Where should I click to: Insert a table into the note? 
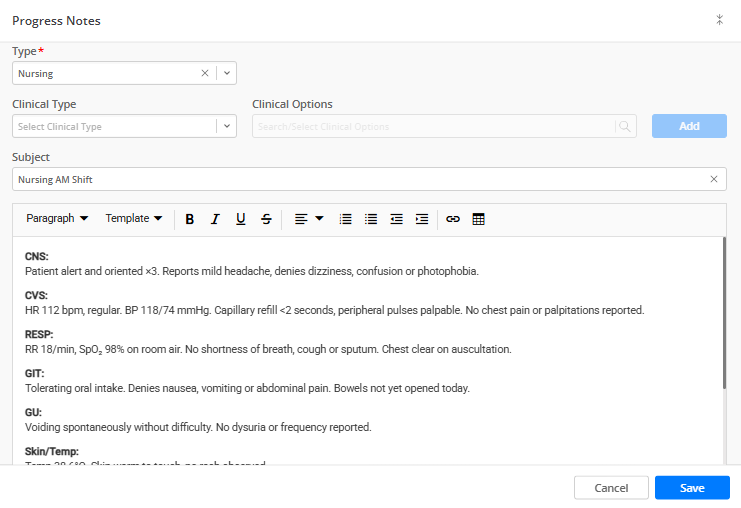[479, 219]
